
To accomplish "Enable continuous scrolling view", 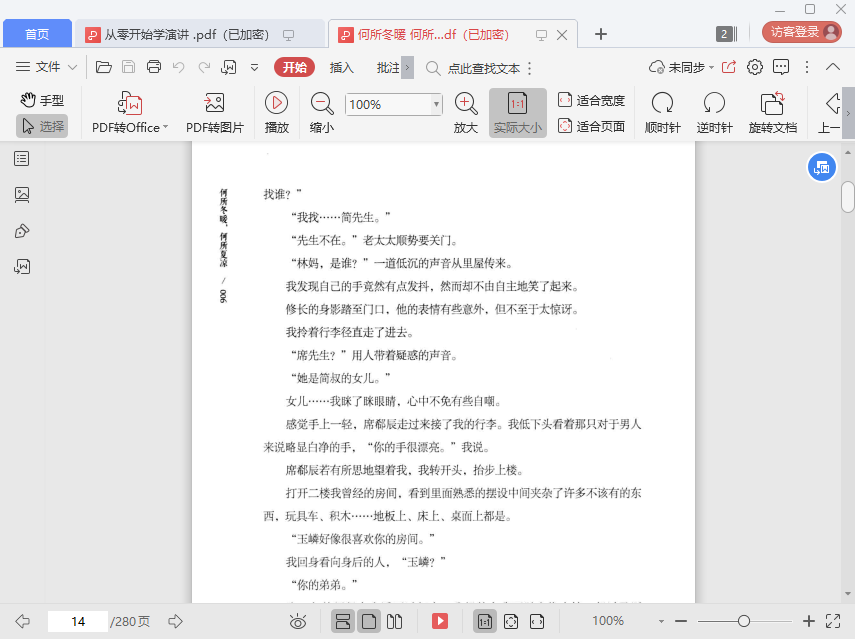I will tap(343, 621).
